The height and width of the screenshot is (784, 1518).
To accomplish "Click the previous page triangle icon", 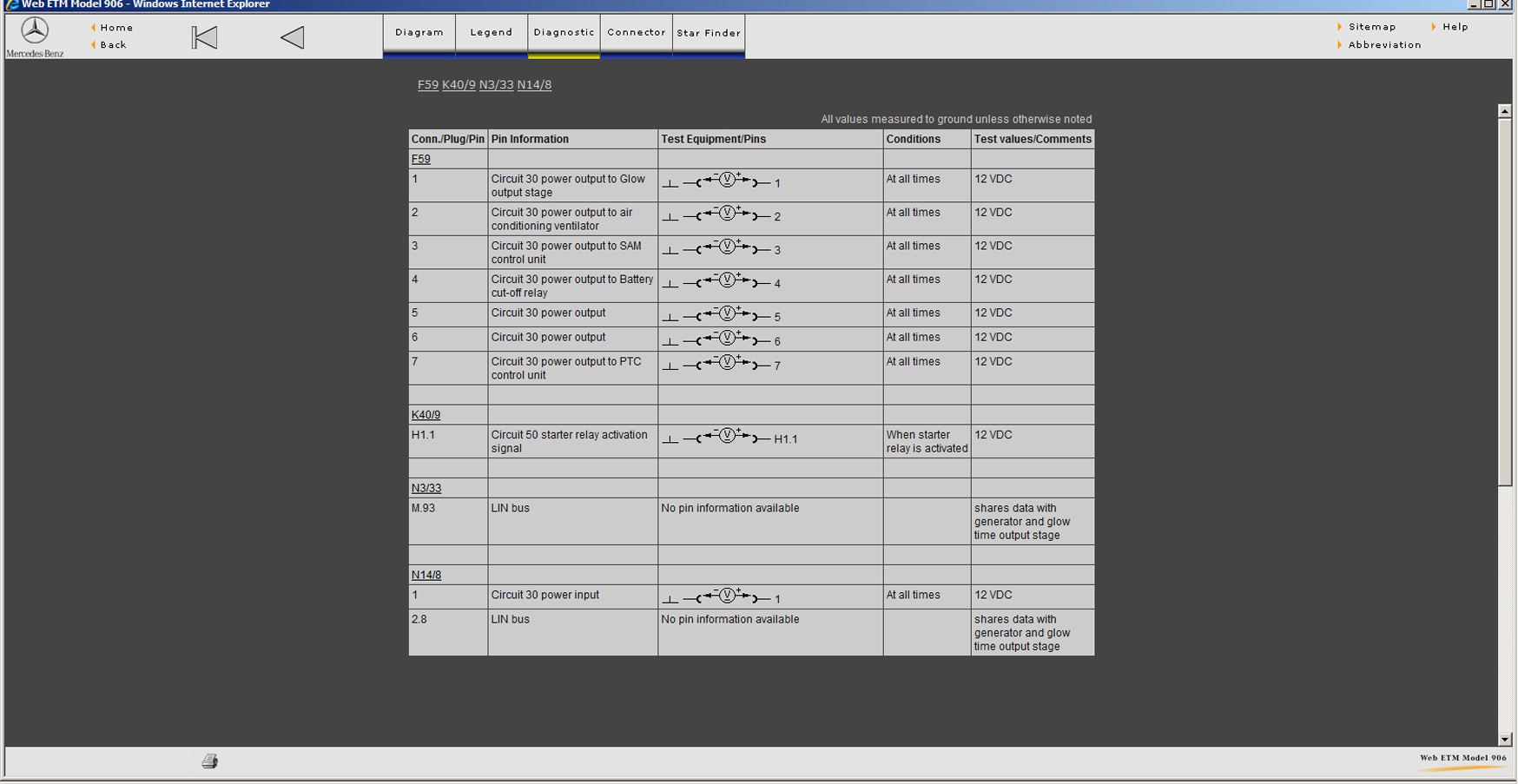I will pos(293,37).
